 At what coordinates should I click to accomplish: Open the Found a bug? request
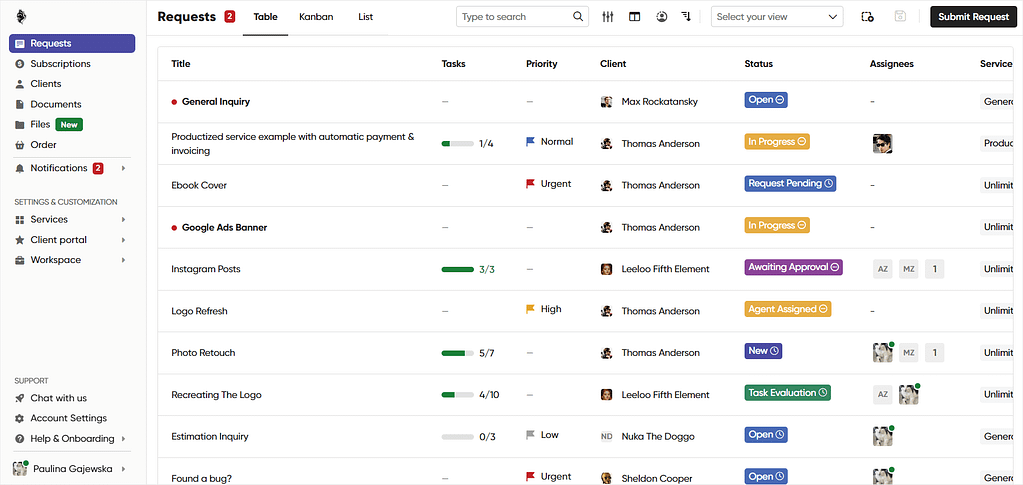pyautogui.click(x=202, y=478)
